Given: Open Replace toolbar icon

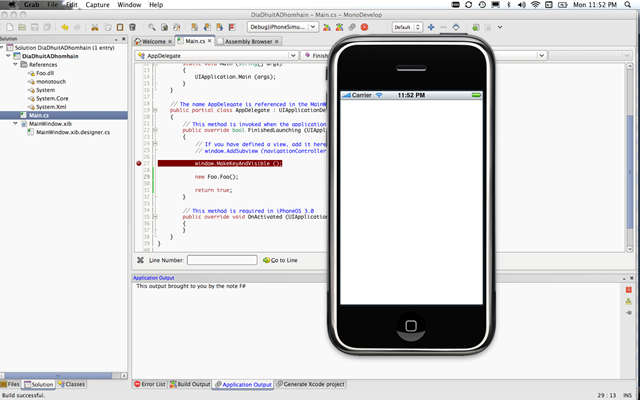Looking at the screenshot, I should (176, 27).
